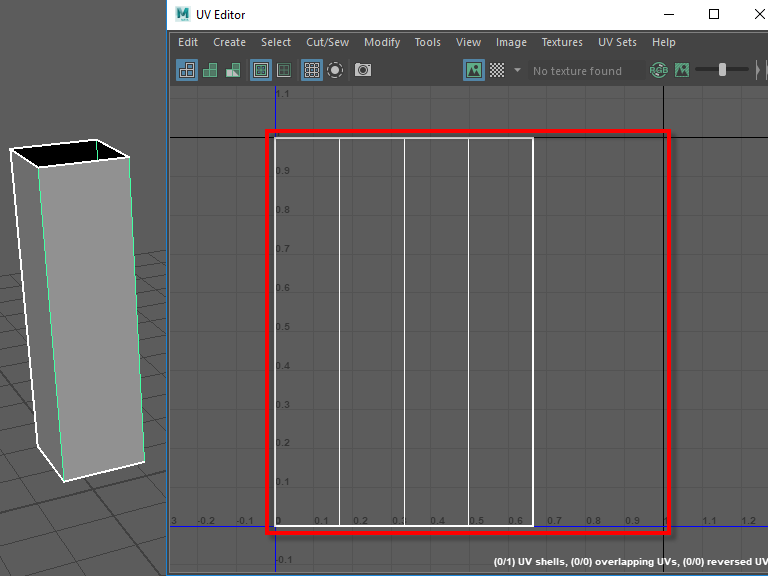This screenshot has height=576, width=768.
Task: Click the isolate select circle icon
Action: coord(335,70)
